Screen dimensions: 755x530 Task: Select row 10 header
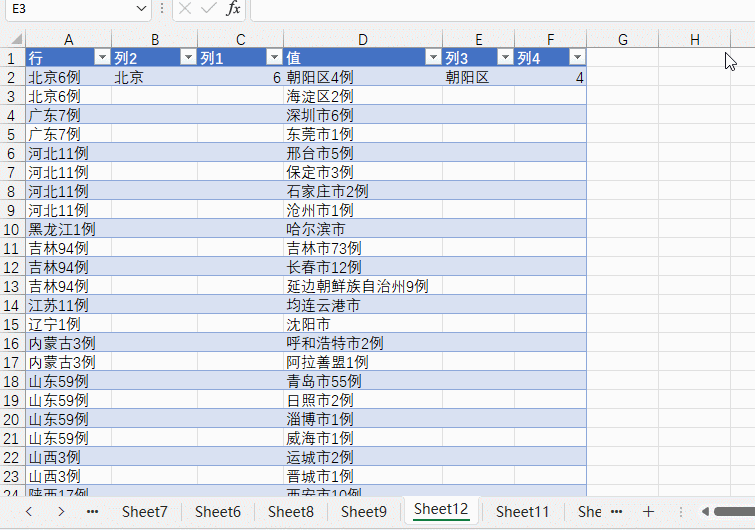(x=11, y=229)
